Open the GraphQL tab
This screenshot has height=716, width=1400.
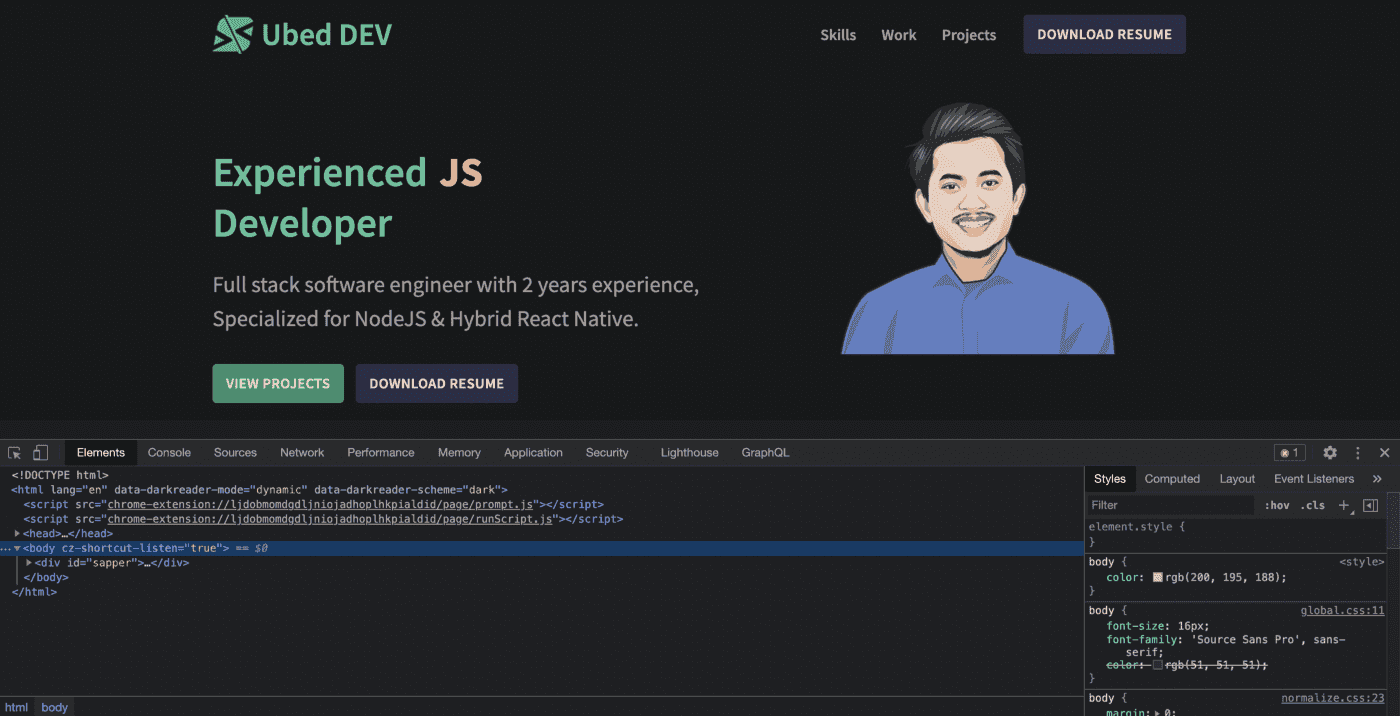click(x=765, y=453)
